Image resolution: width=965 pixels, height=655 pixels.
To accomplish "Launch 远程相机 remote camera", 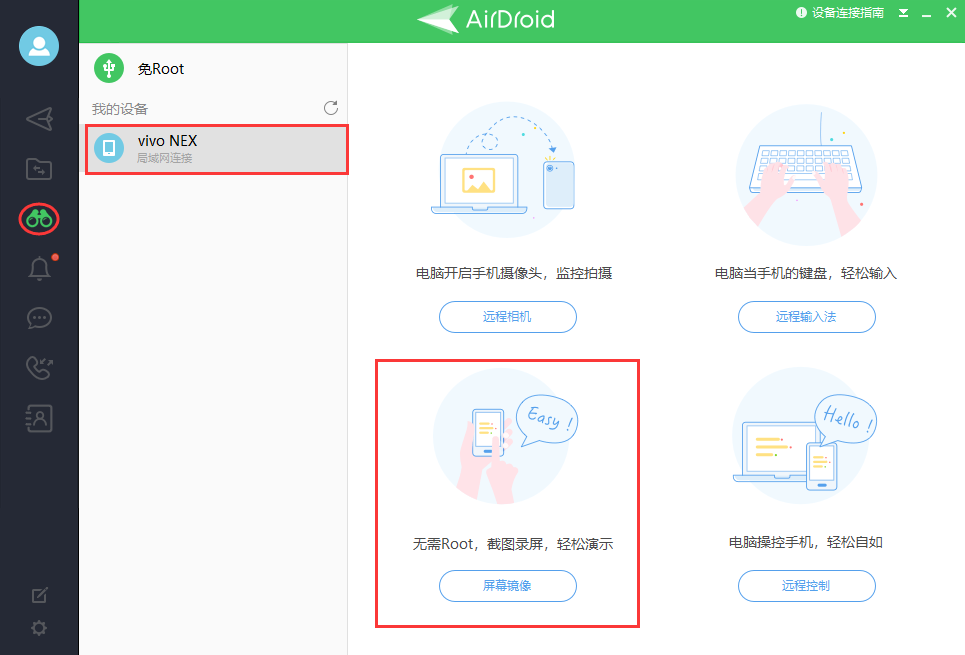I will coord(507,317).
